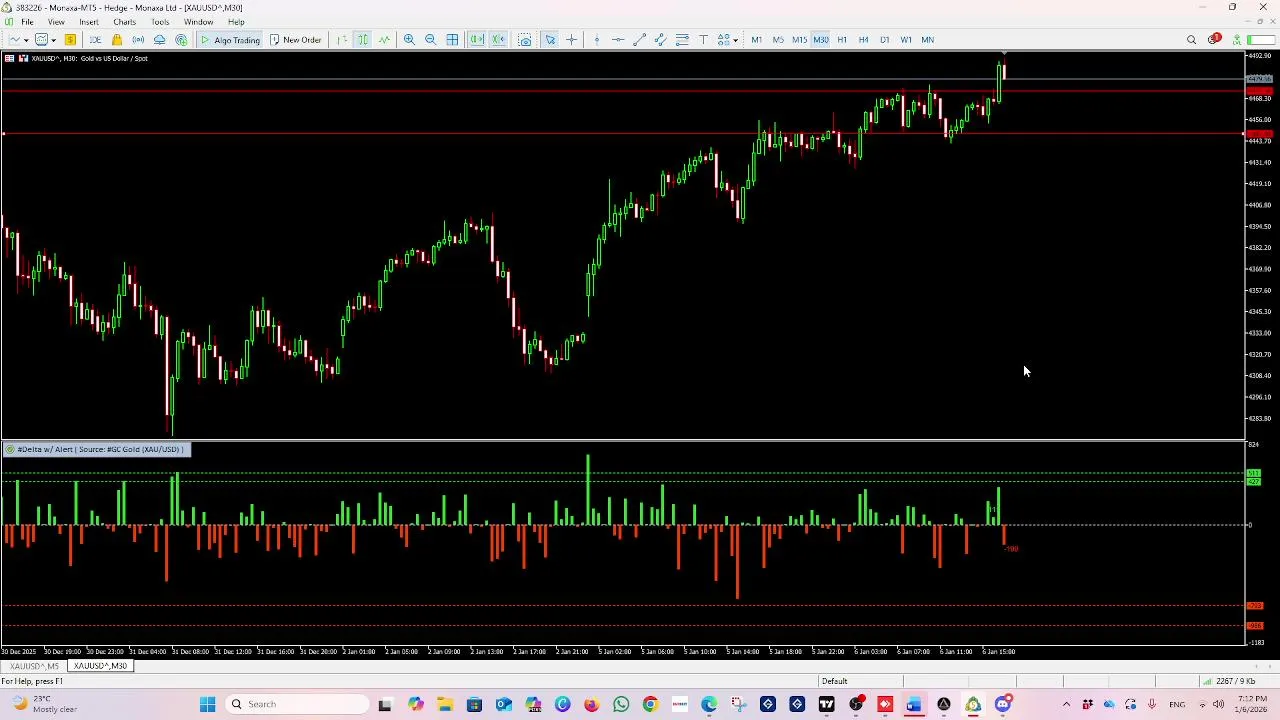Draw a horizontal line on chart
The image size is (1280, 720).
(618, 40)
